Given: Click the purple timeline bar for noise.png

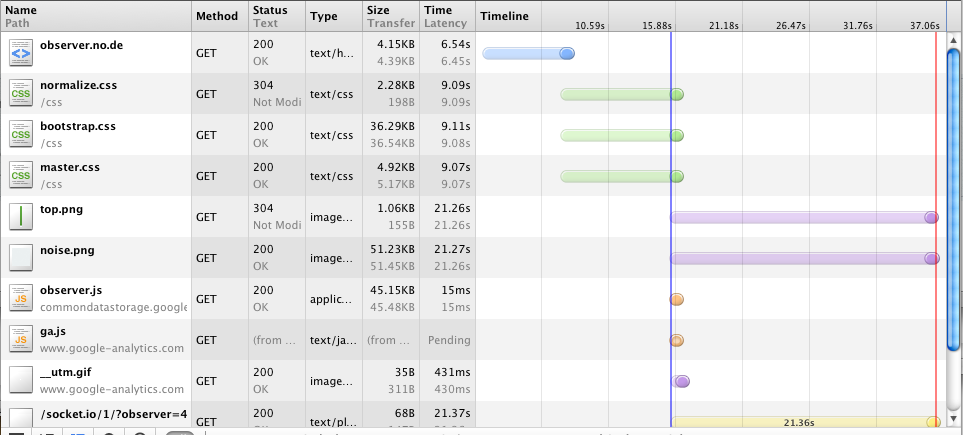Looking at the screenshot, I should coord(800,258).
